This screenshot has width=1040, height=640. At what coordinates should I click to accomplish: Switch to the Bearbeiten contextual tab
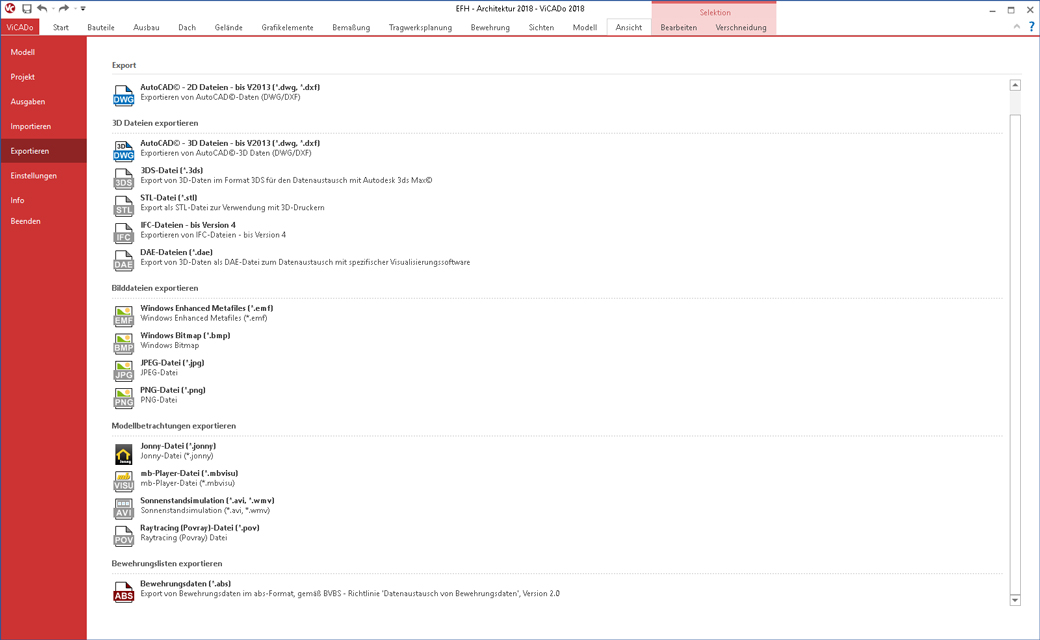(x=679, y=27)
